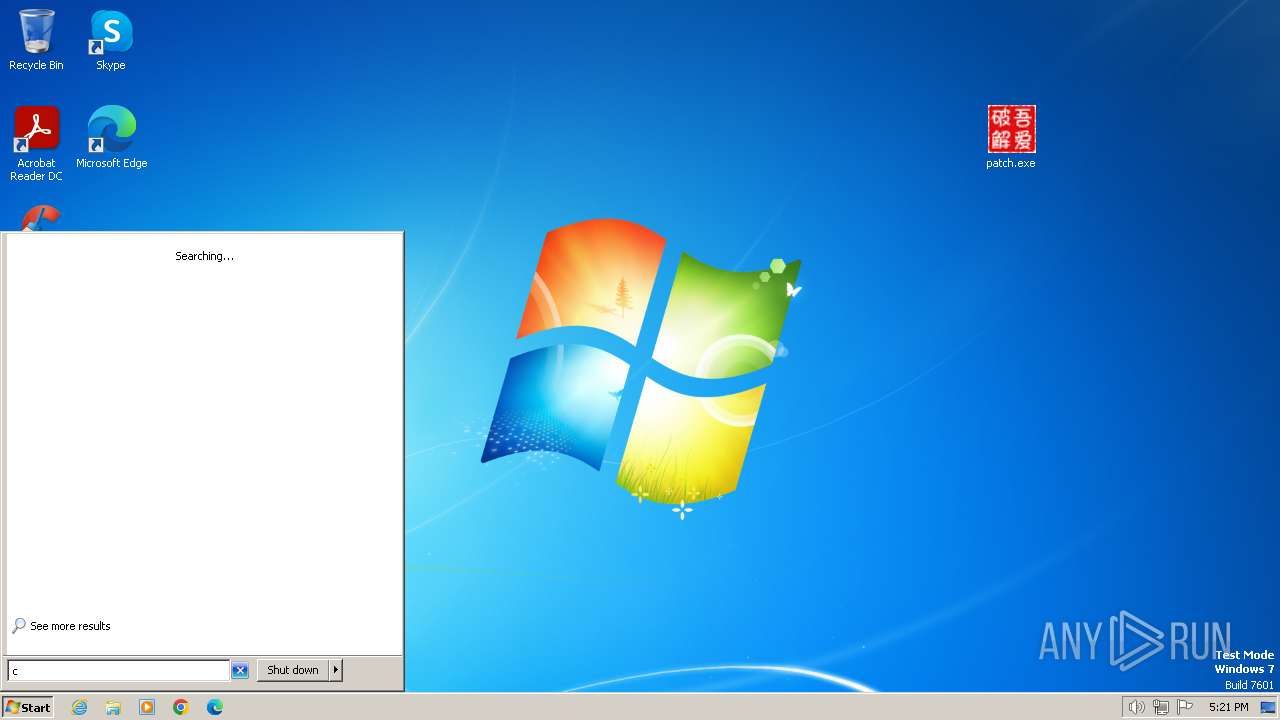
Task: Open the network tray icon
Action: tap(1161, 707)
